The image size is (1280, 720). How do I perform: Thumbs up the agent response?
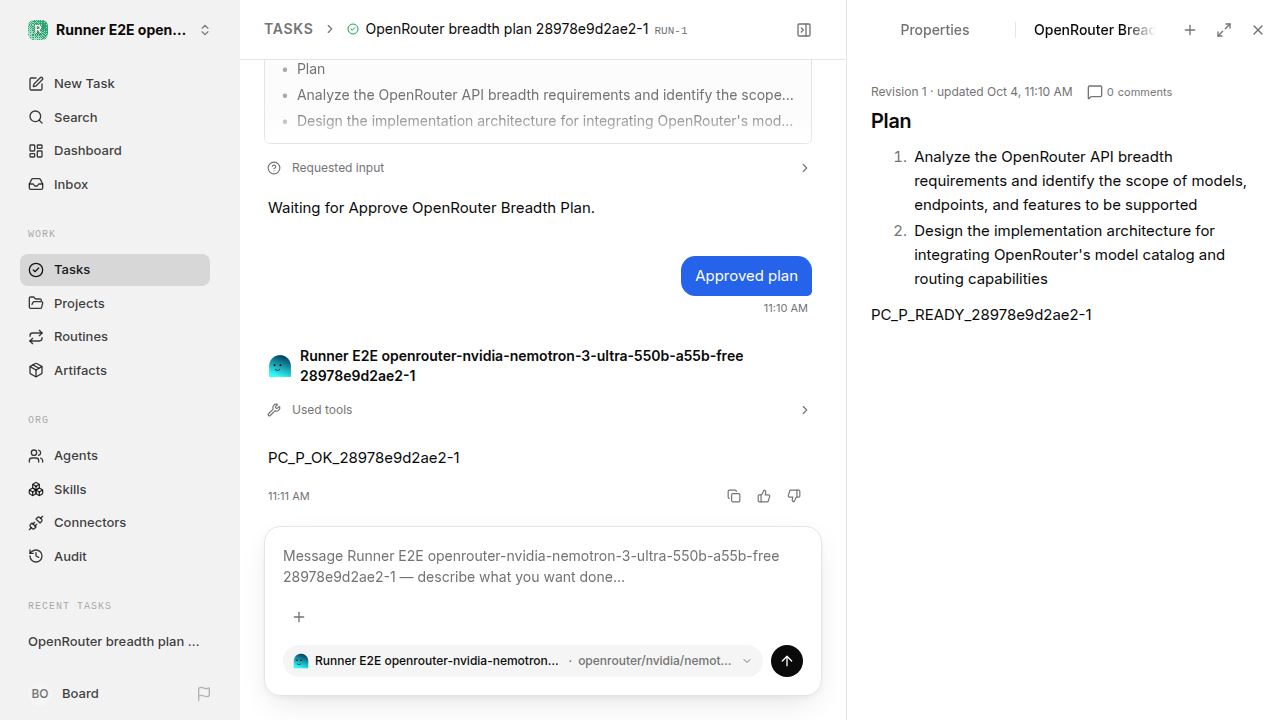tap(764, 496)
